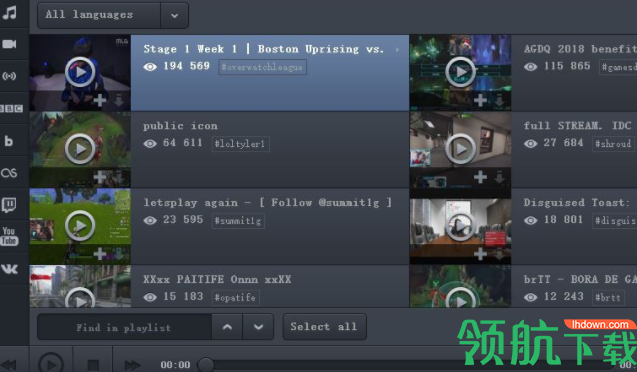This screenshot has height=372, width=637.
Task: Click the player's Stop button
Action: click(93, 365)
